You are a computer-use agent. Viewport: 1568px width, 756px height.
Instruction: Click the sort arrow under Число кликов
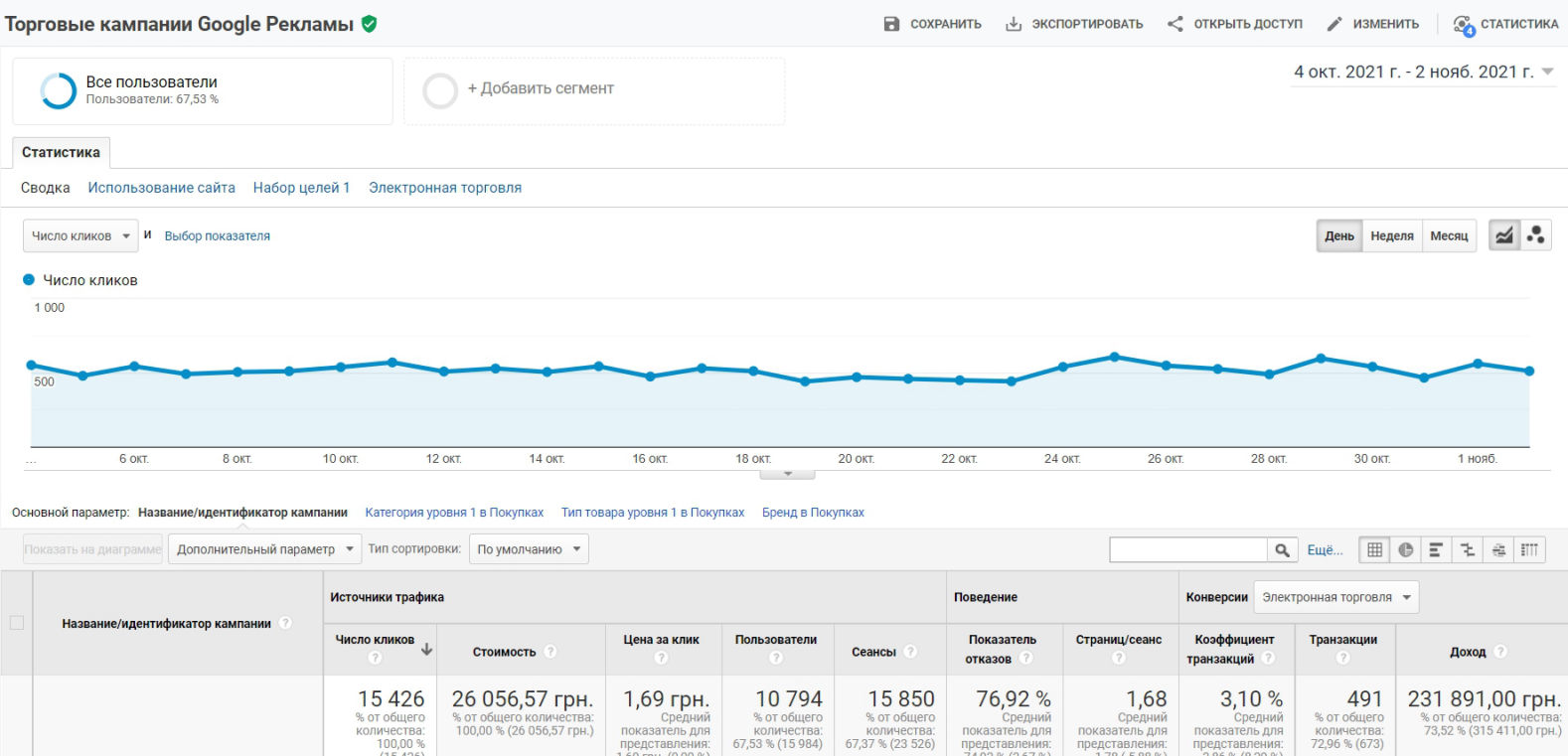pyautogui.click(x=426, y=650)
